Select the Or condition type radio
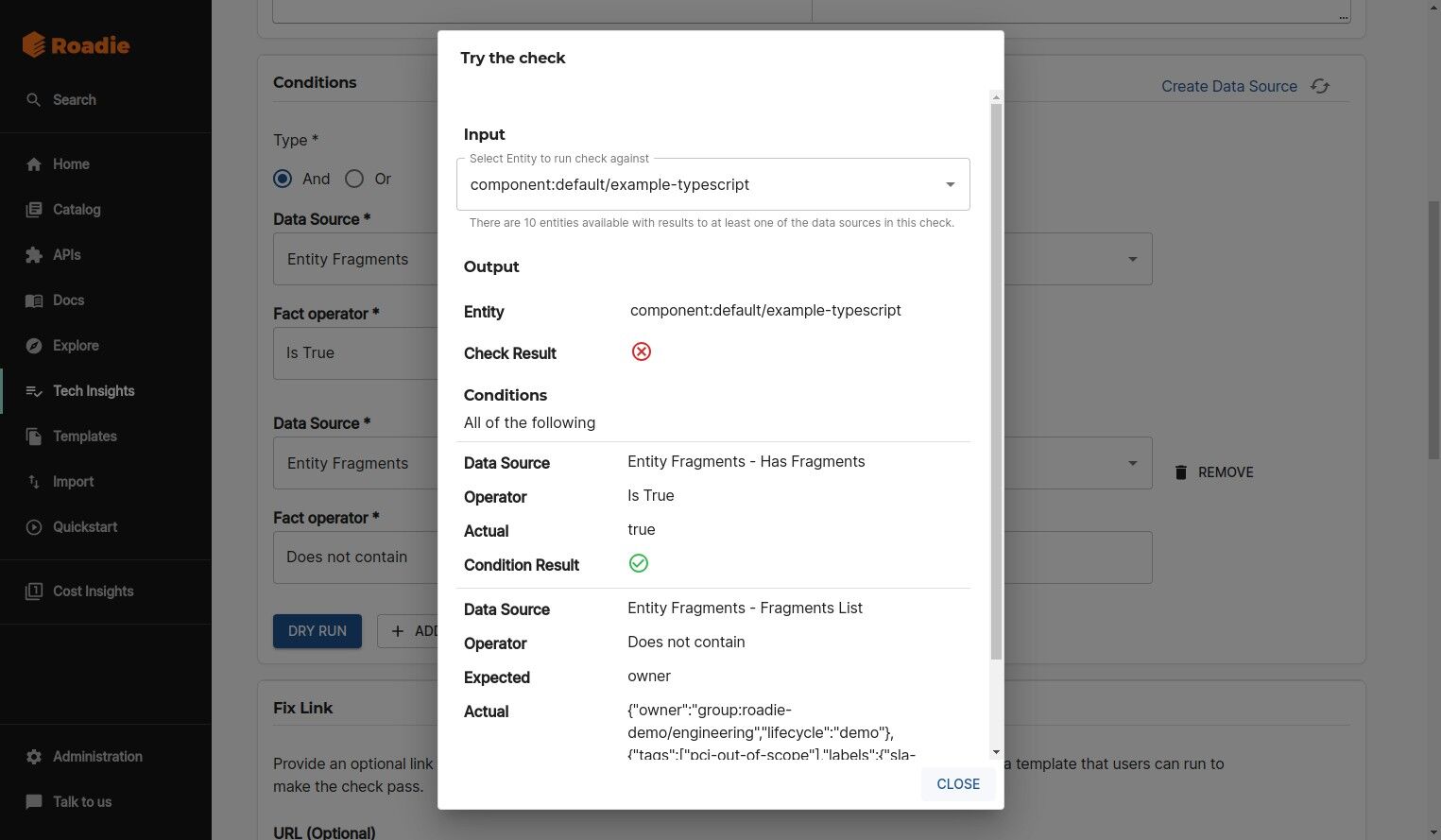 pyautogui.click(x=354, y=179)
